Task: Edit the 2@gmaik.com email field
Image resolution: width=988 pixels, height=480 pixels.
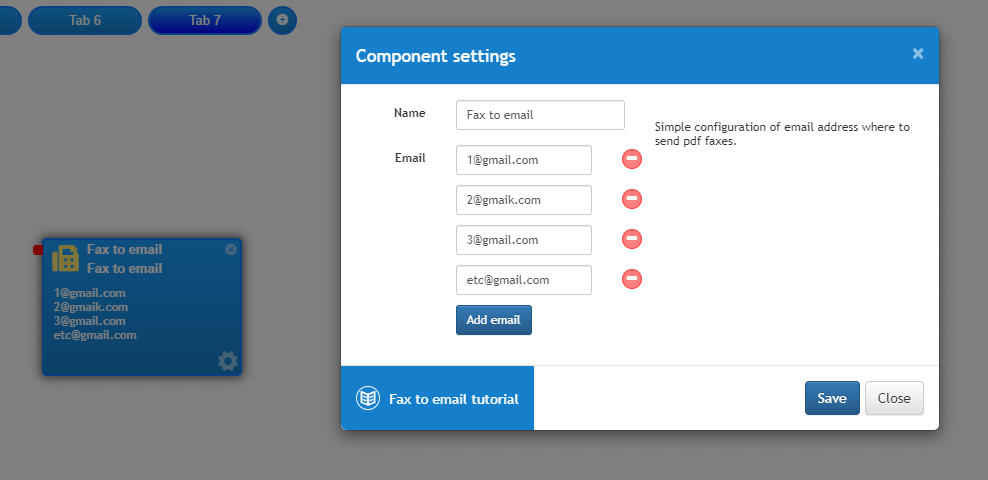Action: coord(524,200)
